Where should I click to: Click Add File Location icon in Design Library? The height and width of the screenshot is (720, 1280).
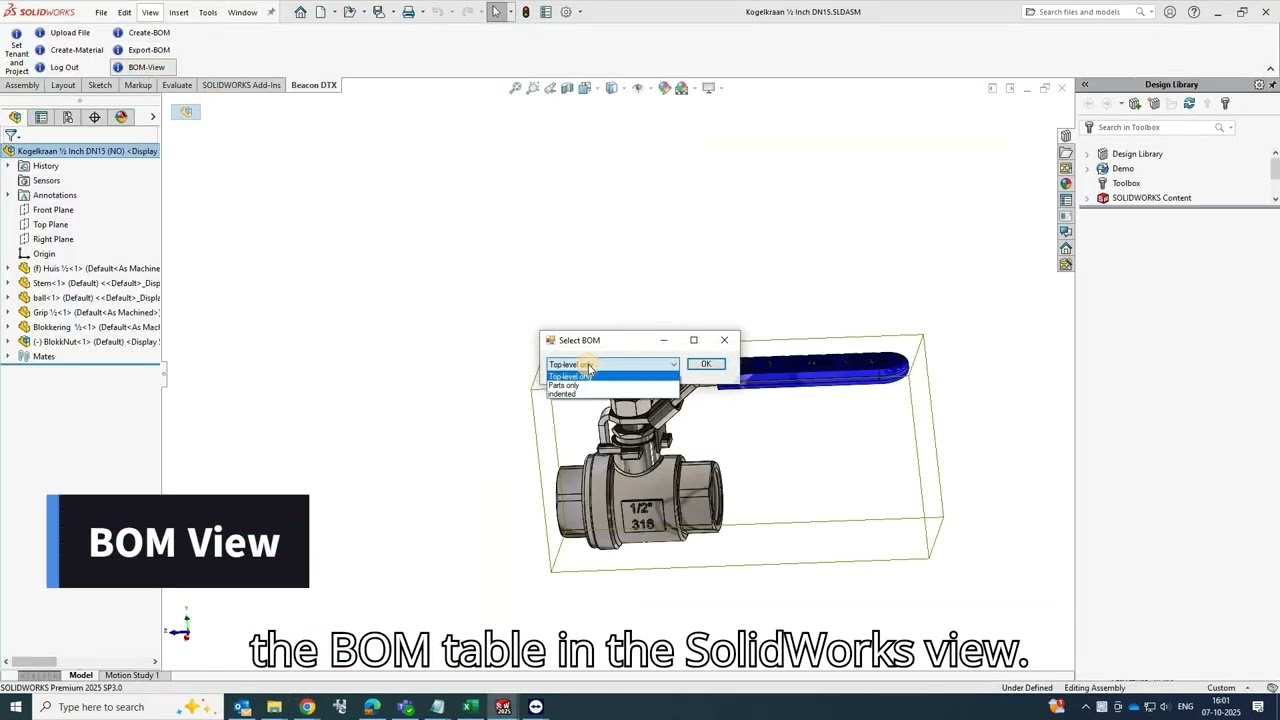(1134, 104)
